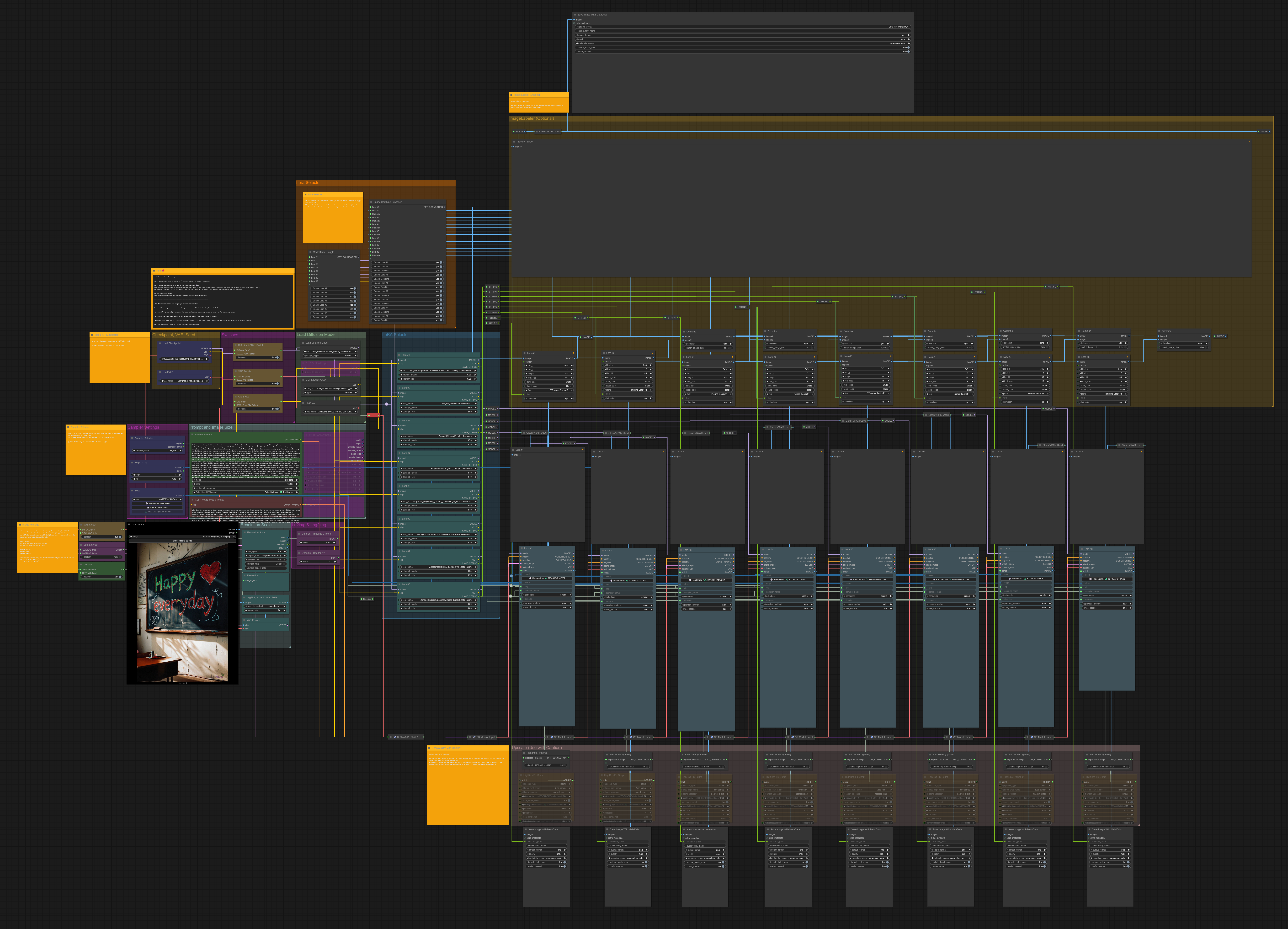Collapse the CLIPLoader (GGUF) node
1288x929 pixels.
click(303, 380)
